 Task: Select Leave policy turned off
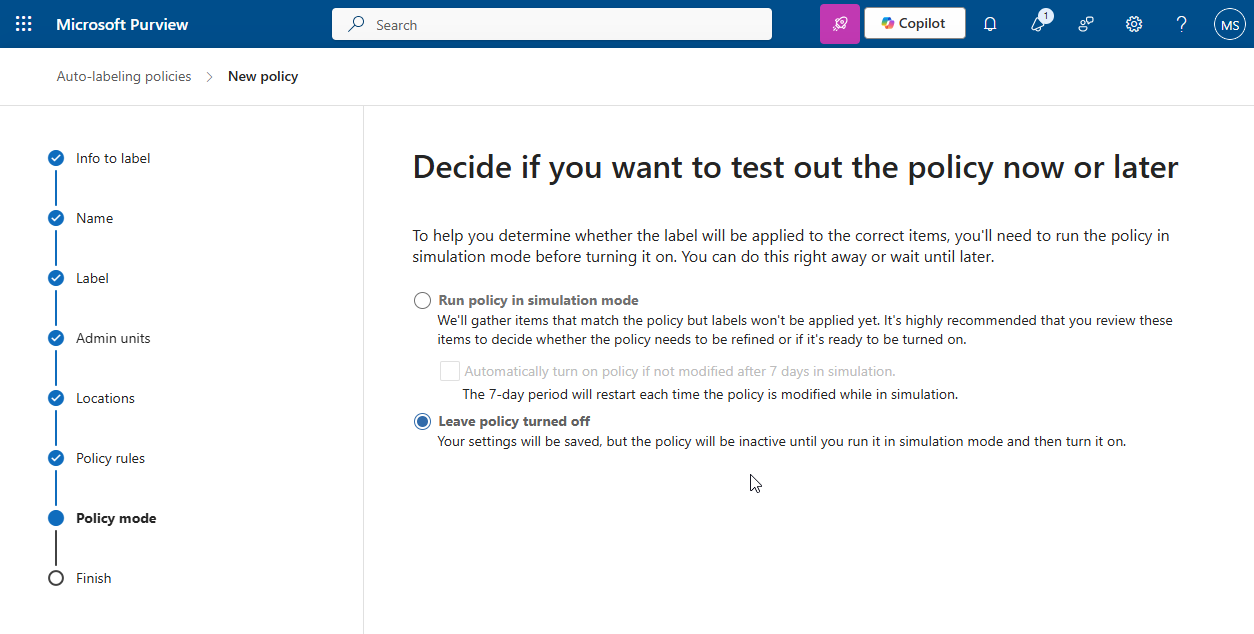click(422, 421)
